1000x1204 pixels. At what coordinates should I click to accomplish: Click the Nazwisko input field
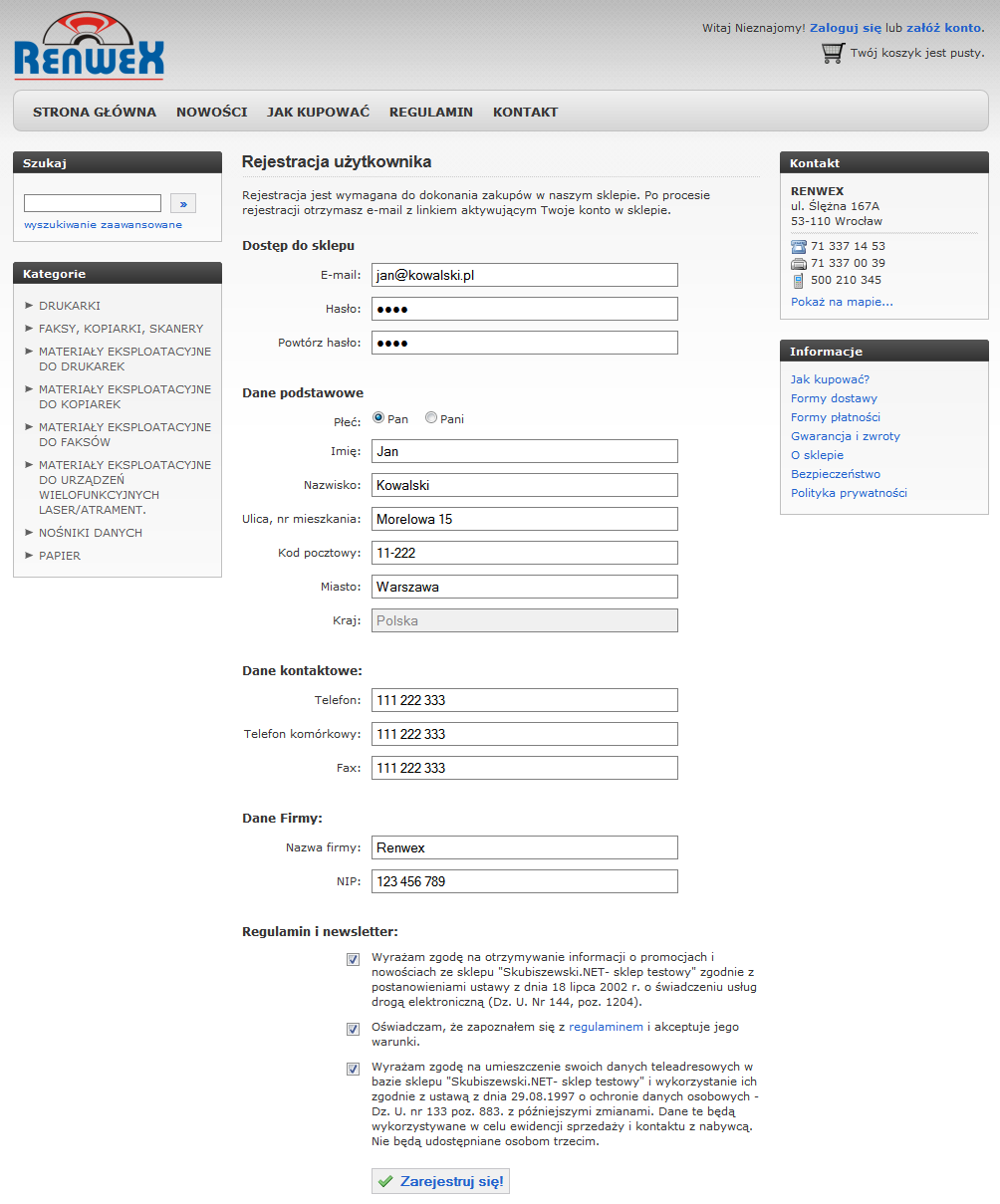(x=525, y=485)
